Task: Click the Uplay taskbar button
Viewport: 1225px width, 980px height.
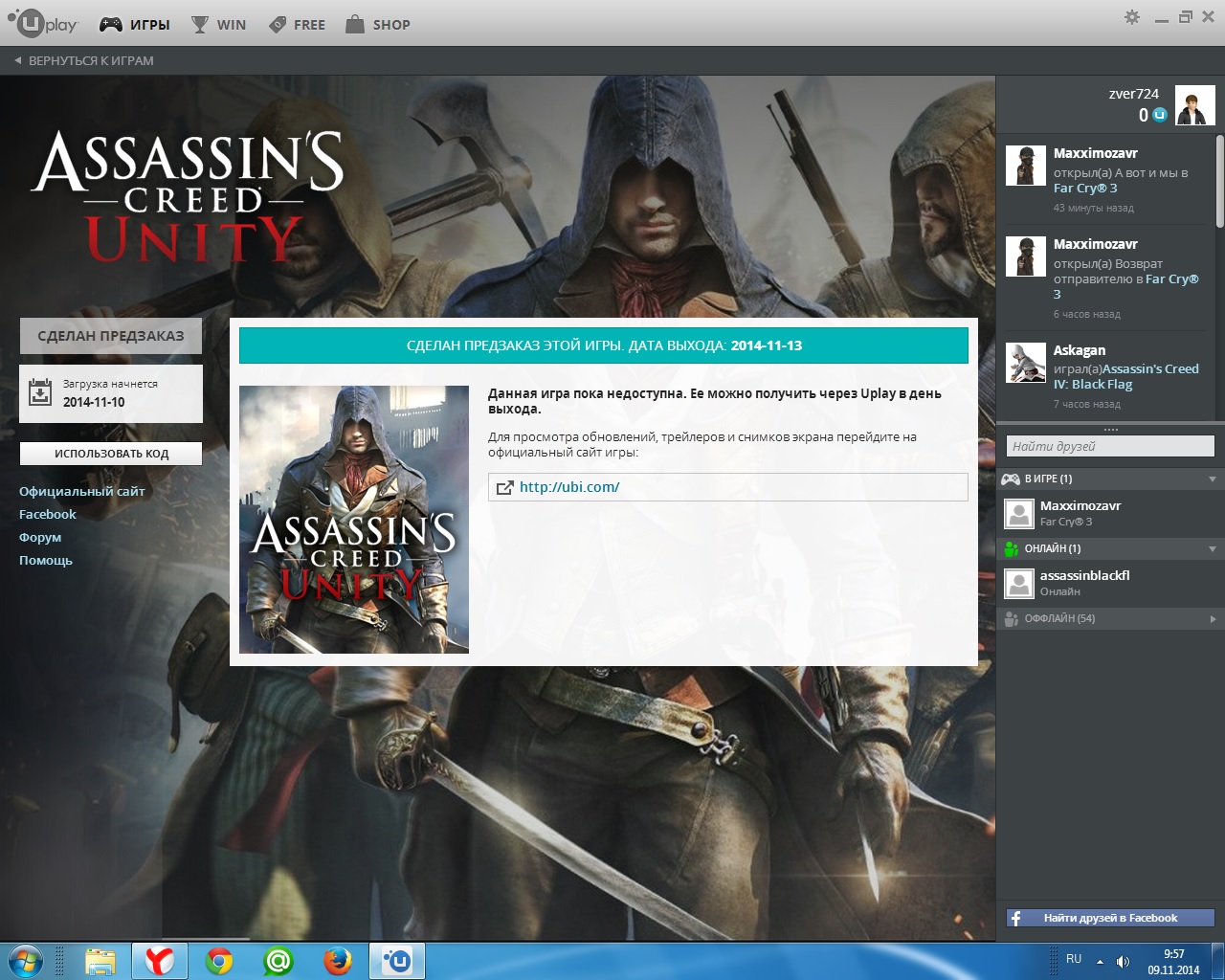Action: 397,961
